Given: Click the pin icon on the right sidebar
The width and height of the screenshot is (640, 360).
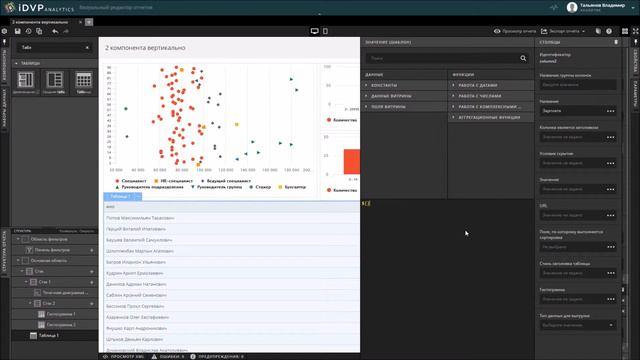Looking at the screenshot, I should point(636,42).
